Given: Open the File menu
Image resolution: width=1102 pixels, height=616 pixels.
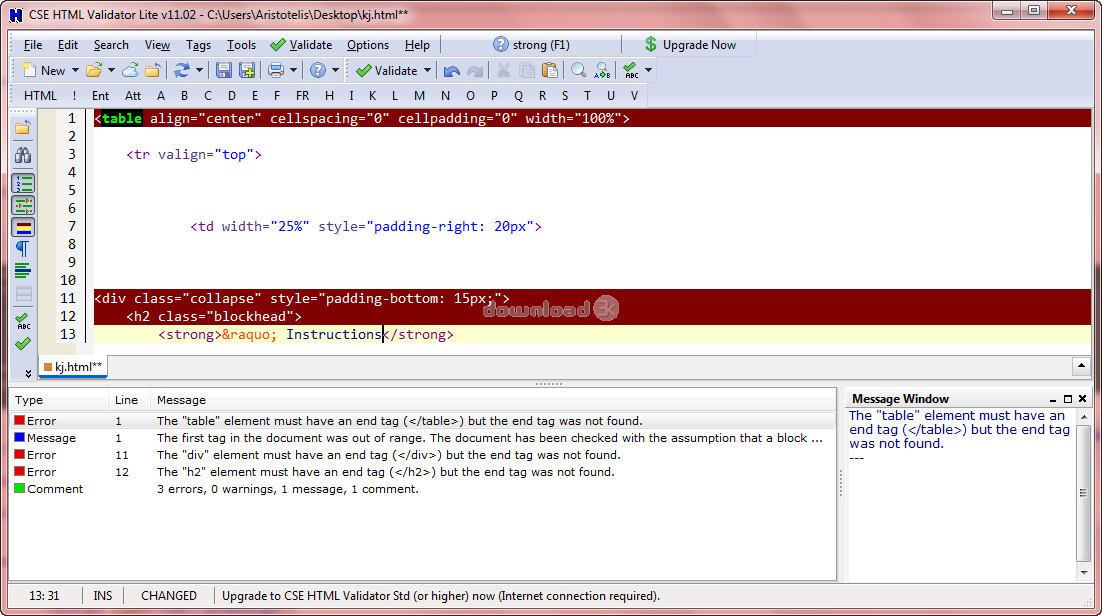Looking at the screenshot, I should (x=33, y=45).
